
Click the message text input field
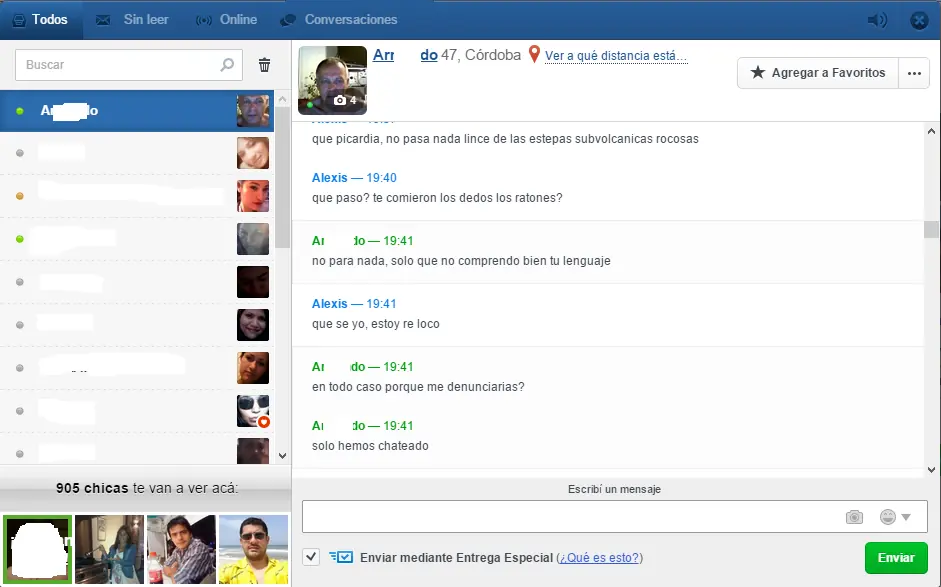point(570,517)
